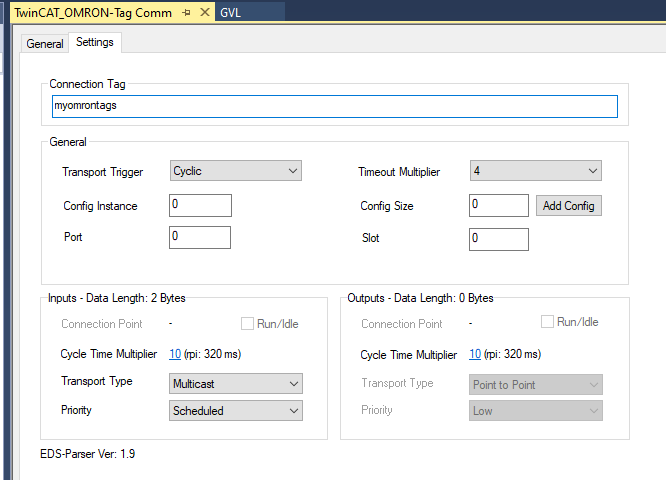
Task: Click the Outputs rpi: 320 ms text
Action: (512, 354)
